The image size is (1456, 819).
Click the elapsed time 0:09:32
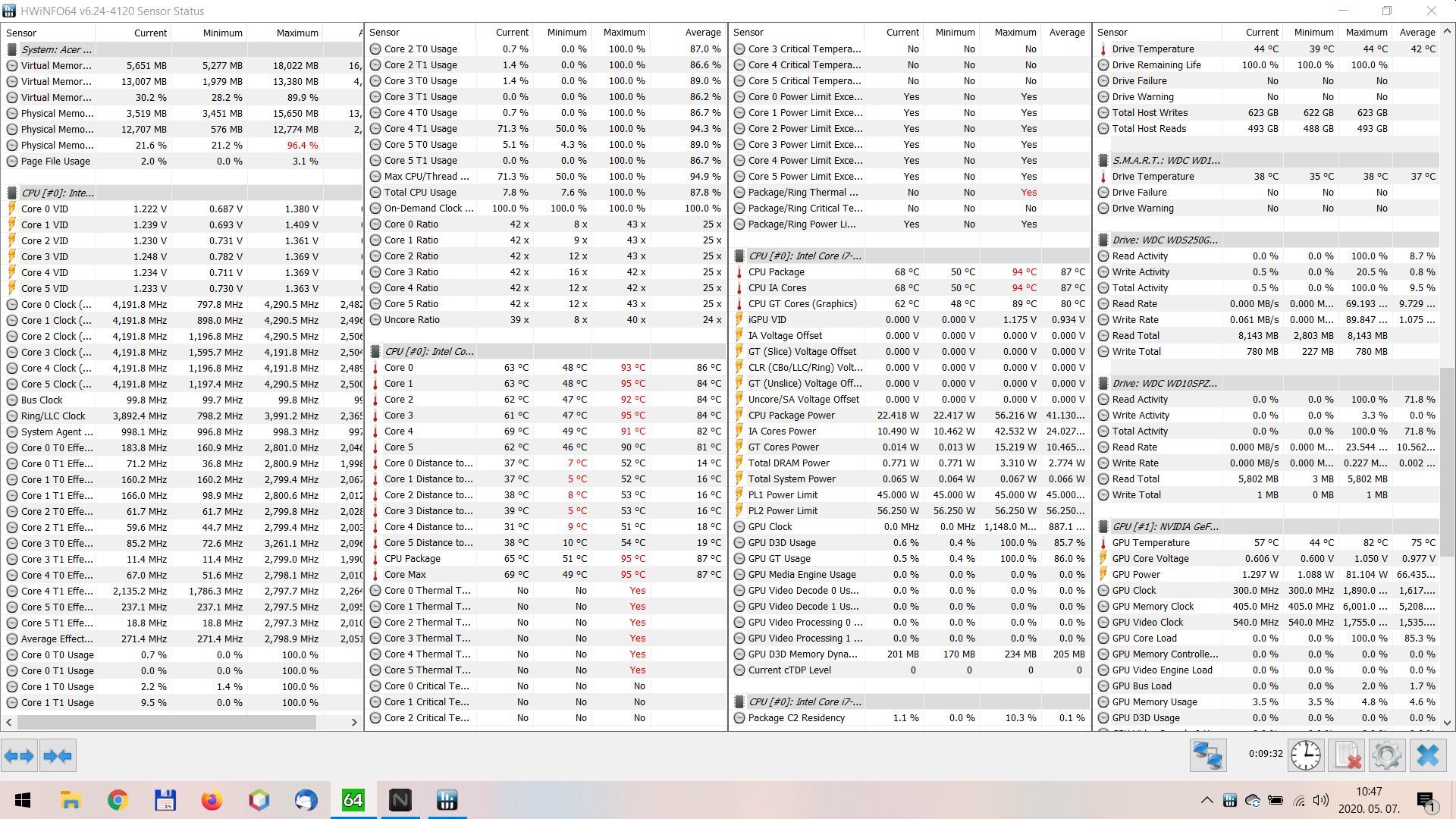(x=1266, y=754)
